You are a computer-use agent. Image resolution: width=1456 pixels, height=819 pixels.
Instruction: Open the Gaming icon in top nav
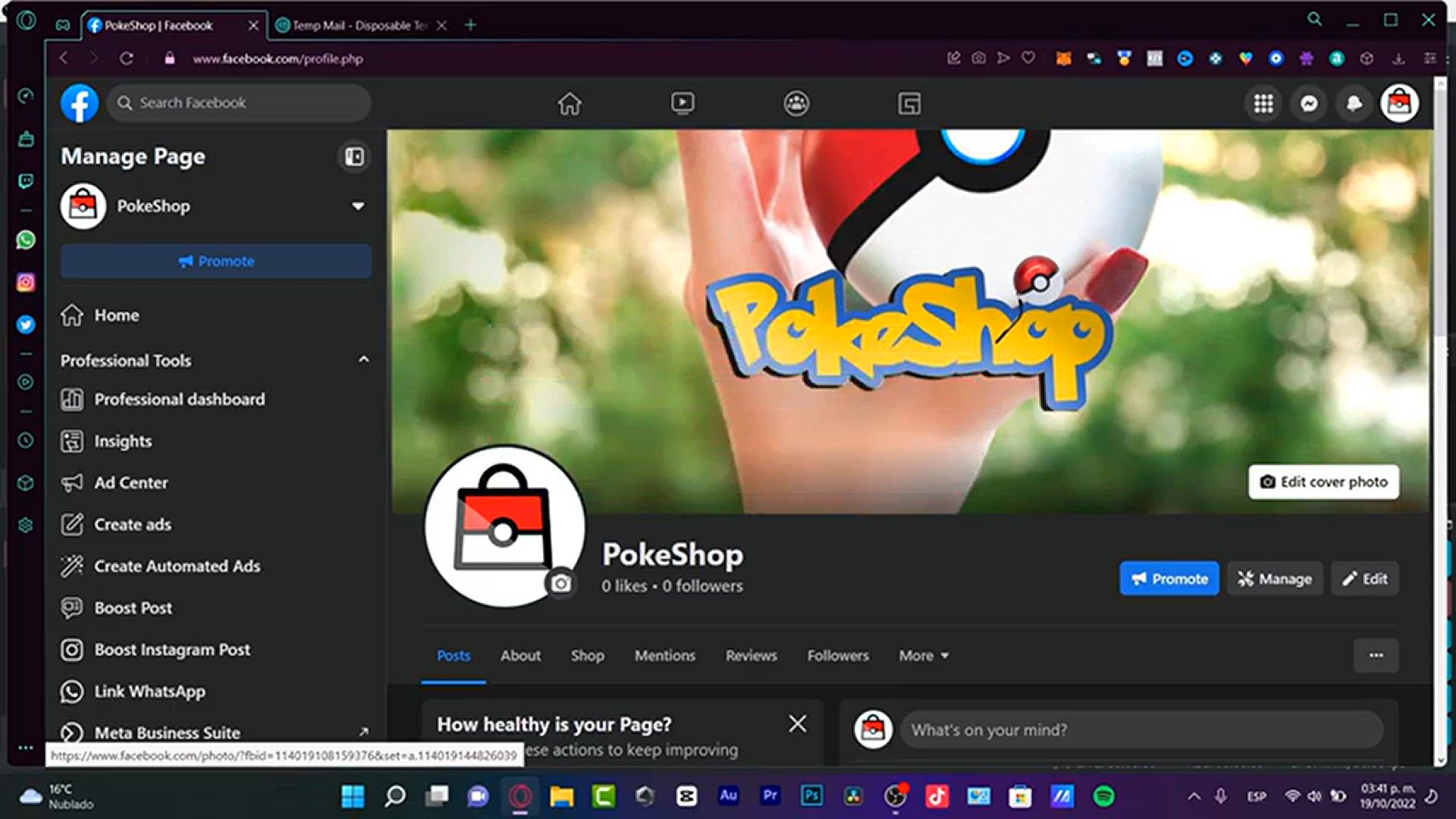coord(909,103)
